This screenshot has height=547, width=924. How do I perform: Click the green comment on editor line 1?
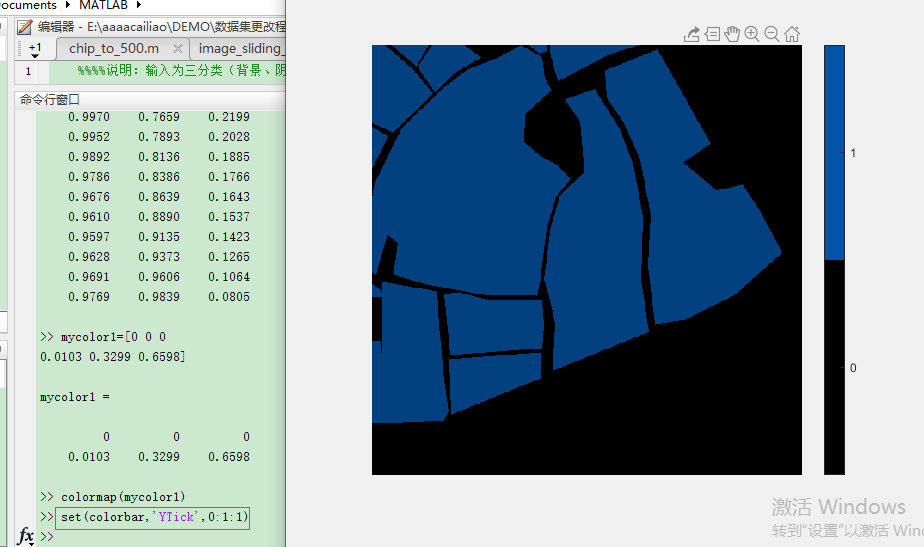(182, 71)
